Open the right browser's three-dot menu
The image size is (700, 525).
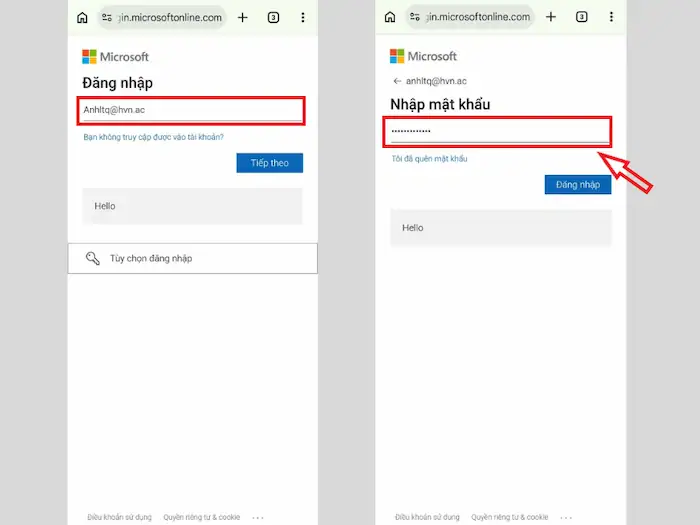(x=610, y=18)
